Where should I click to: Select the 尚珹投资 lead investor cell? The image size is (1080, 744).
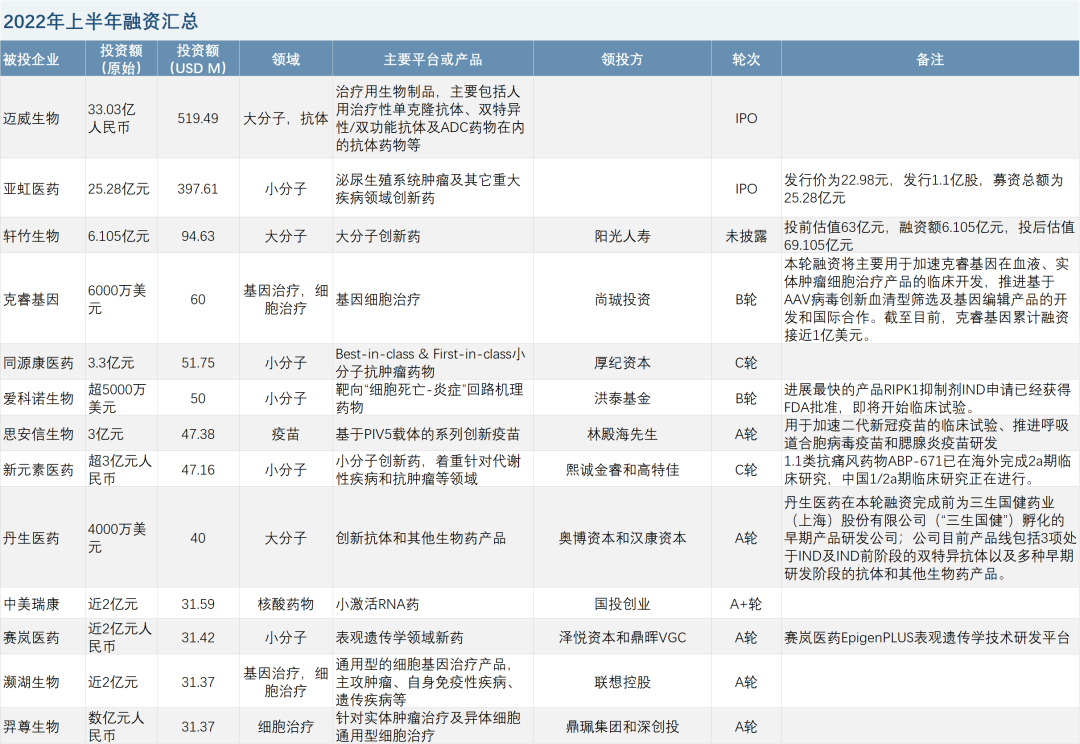tap(622, 299)
